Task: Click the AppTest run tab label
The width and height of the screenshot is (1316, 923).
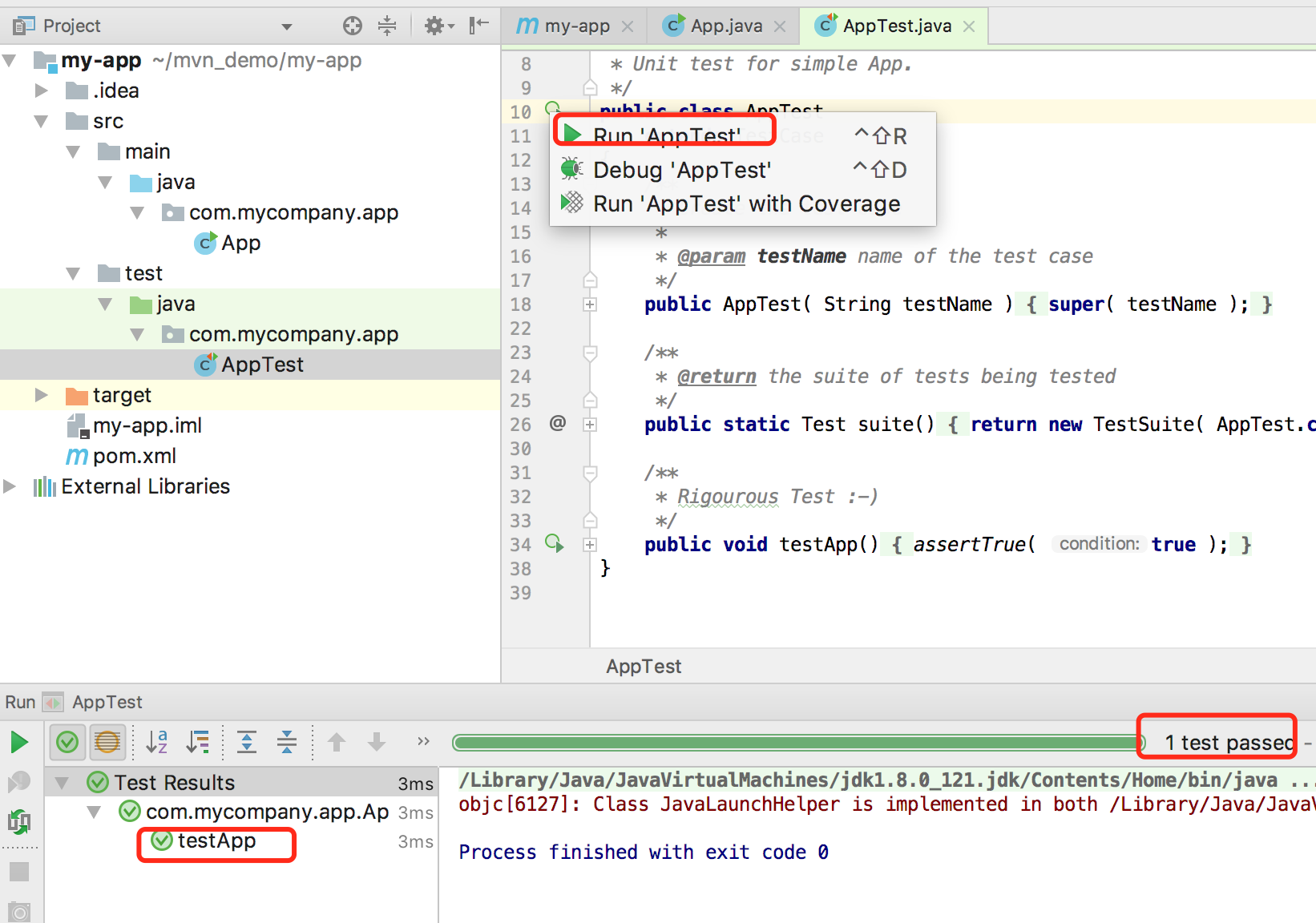Action: (x=107, y=703)
